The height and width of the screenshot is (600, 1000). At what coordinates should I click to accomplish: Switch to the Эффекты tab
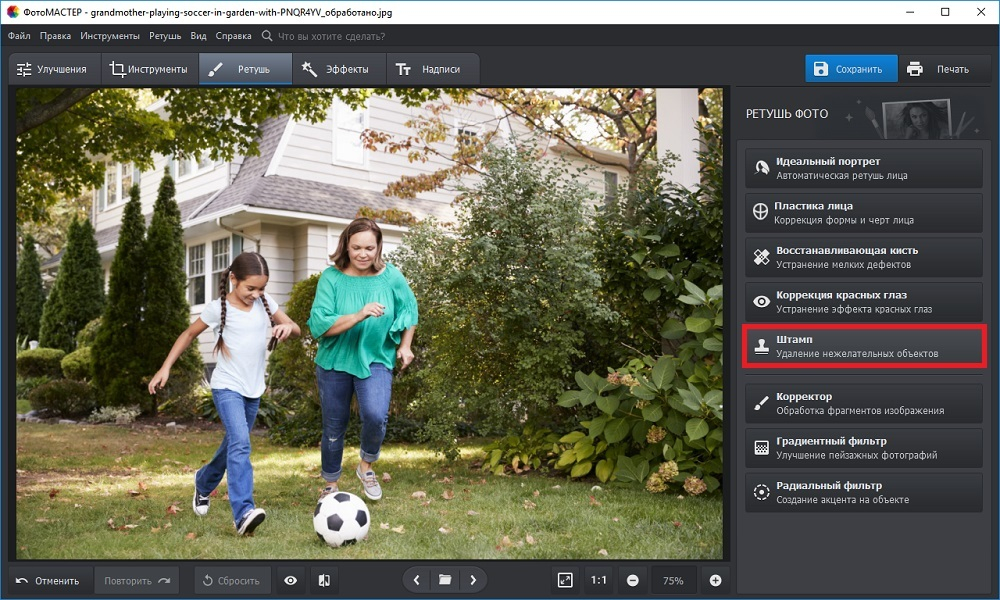pos(336,69)
